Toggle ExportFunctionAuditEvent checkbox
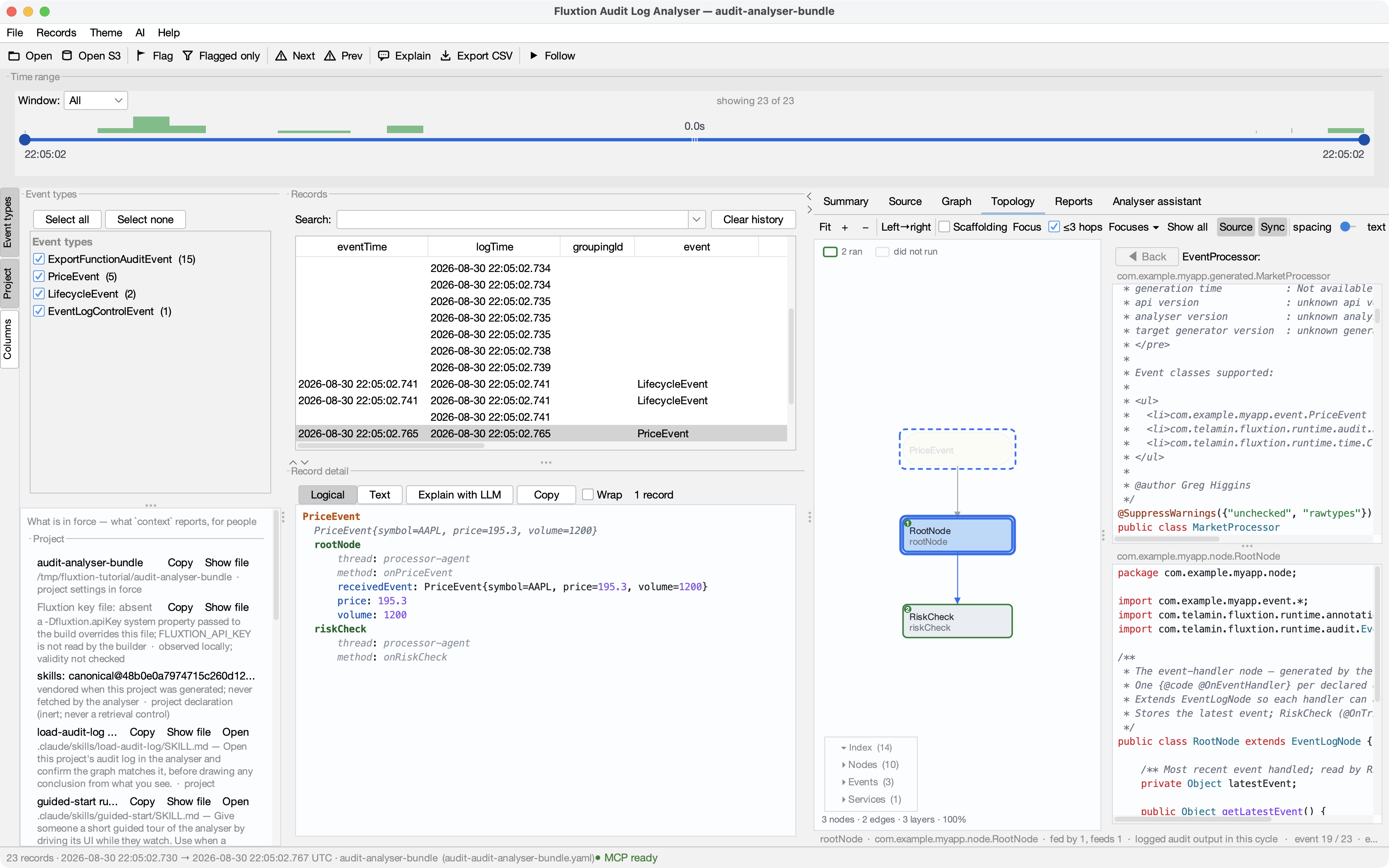1389x868 pixels. tap(39, 259)
